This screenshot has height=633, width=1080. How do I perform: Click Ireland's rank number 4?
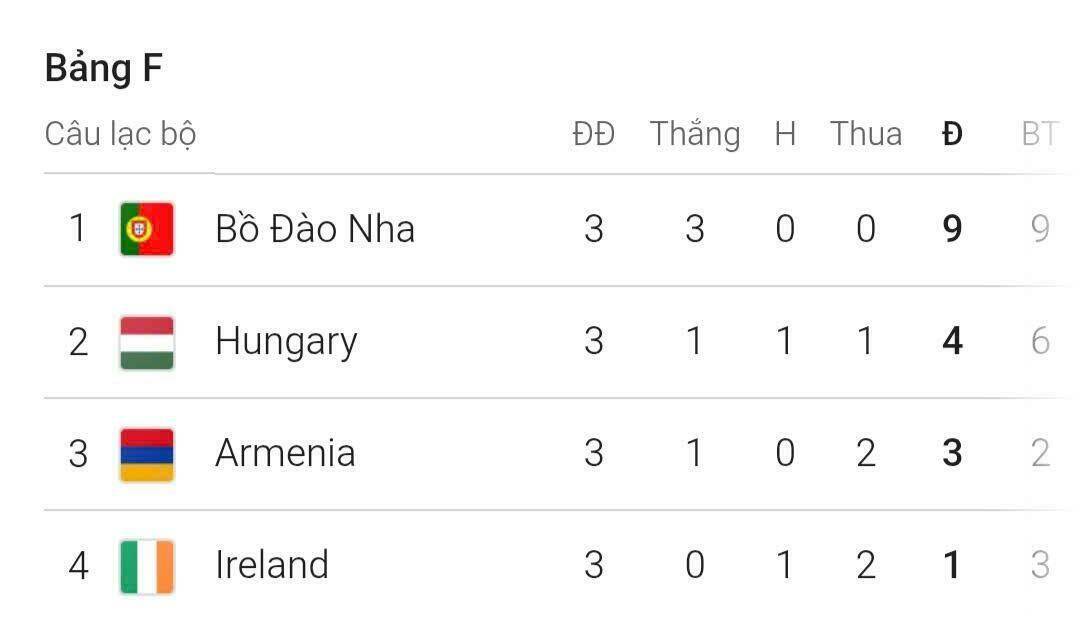point(78,566)
